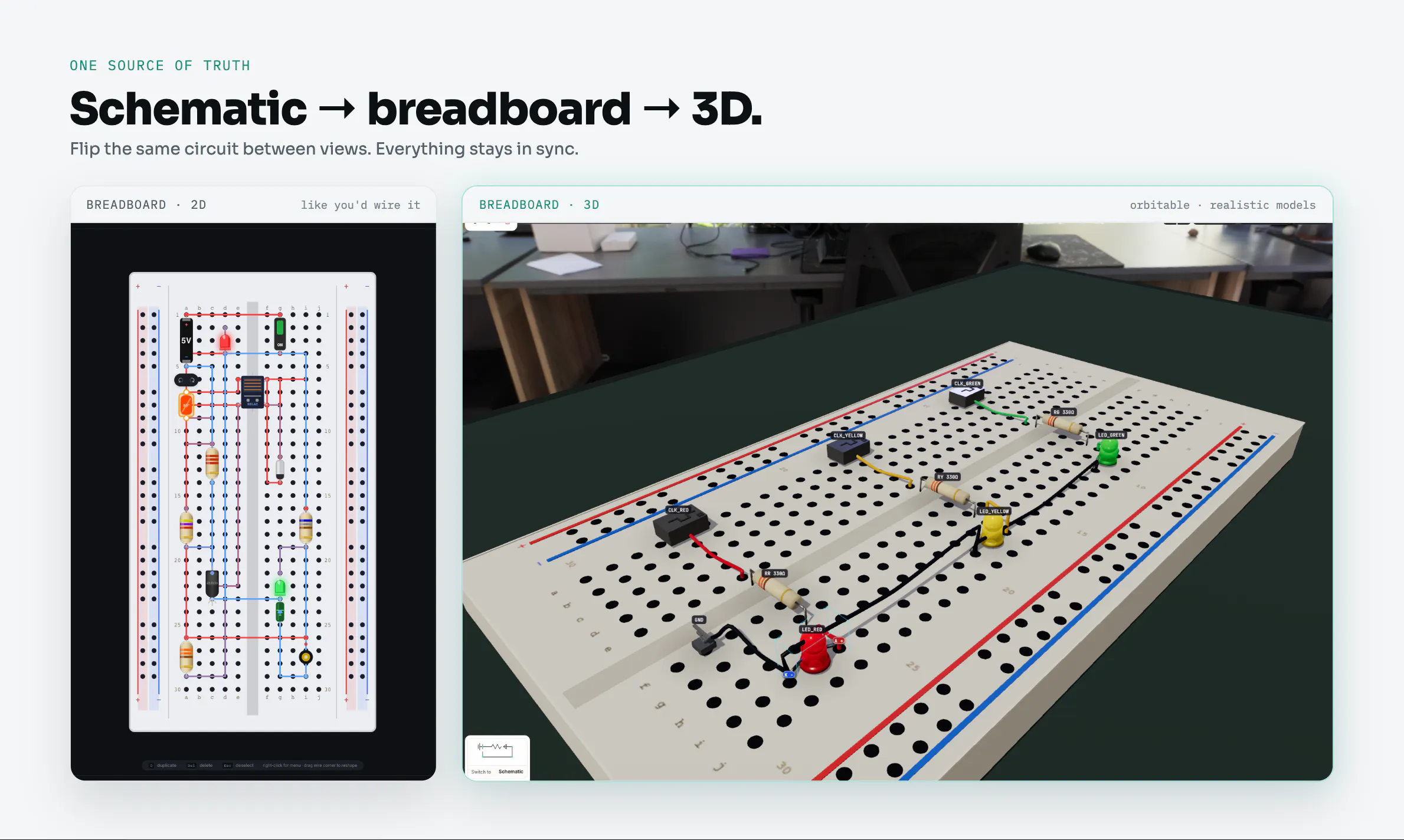
Task: Toggle the green ON rocker switch
Action: coord(280,333)
